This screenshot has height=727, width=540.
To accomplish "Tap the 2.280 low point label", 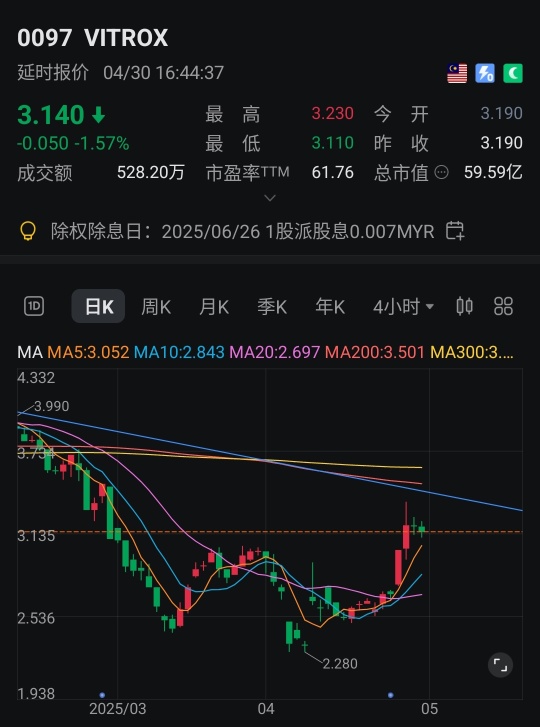I will 340,664.
